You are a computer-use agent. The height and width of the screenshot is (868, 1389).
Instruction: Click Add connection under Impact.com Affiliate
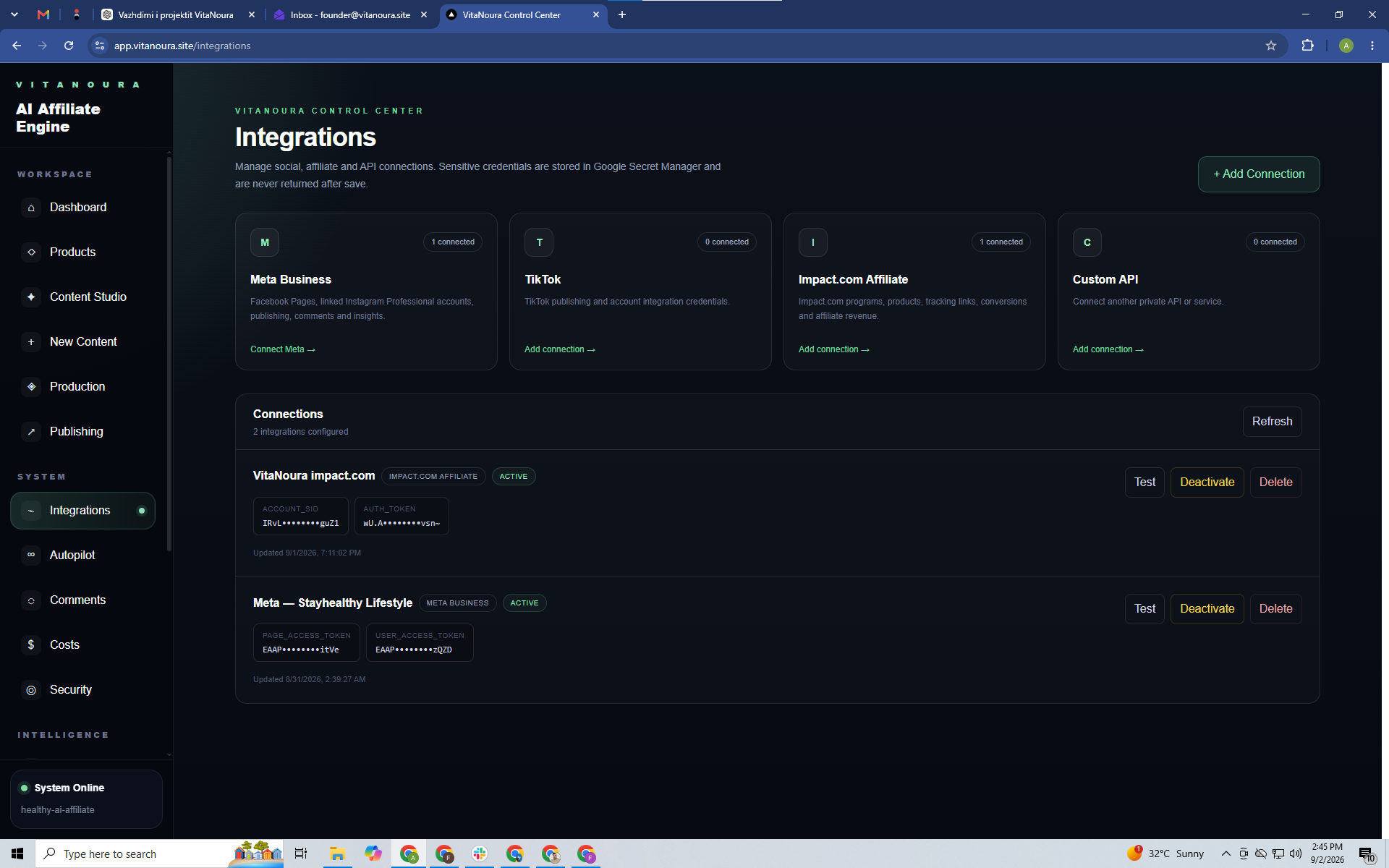point(834,349)
